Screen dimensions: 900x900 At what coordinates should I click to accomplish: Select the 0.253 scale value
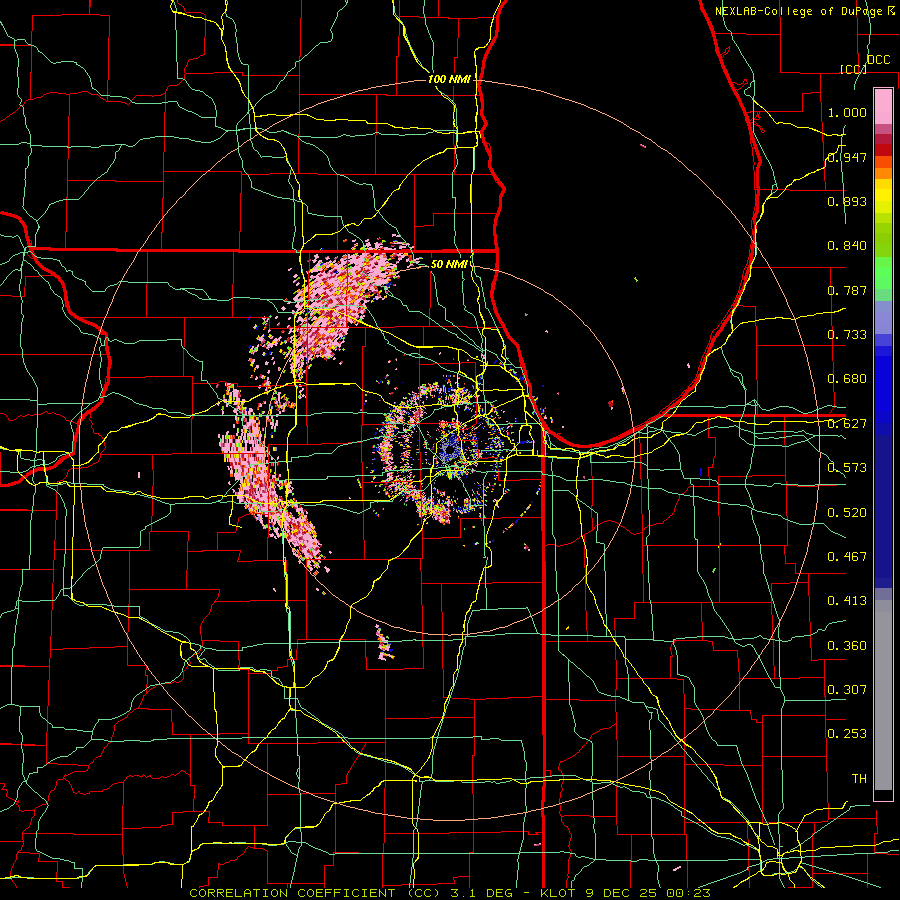point(847,734)
